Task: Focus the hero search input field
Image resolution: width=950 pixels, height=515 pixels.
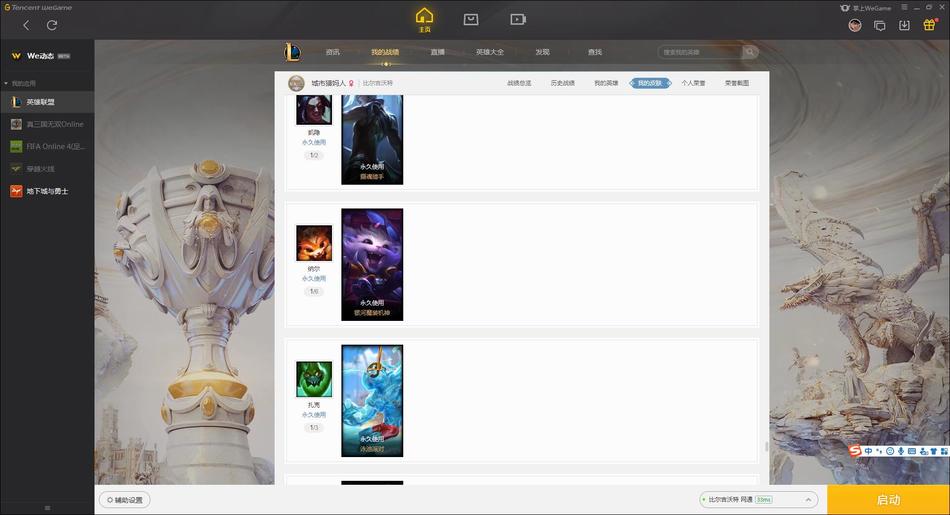Action: 700,52
